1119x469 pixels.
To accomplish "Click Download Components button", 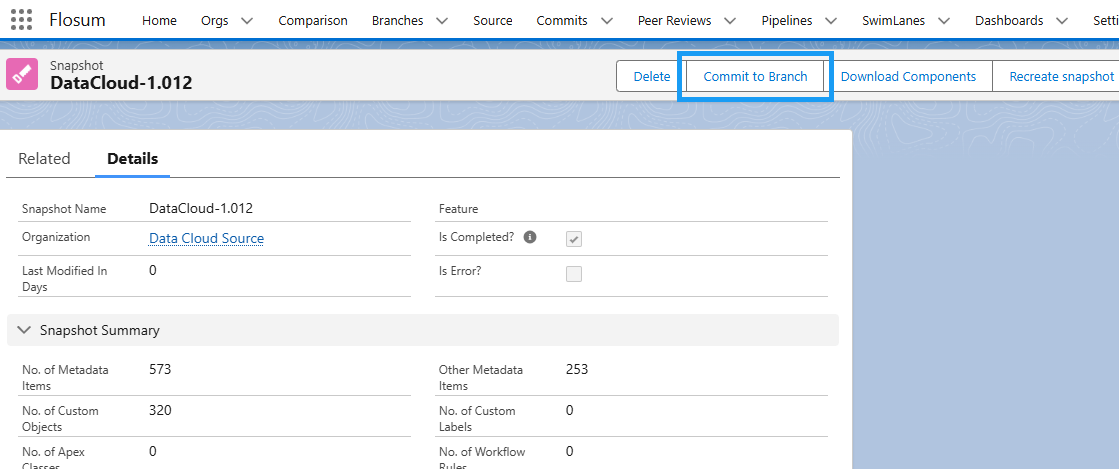I will 908,76.
